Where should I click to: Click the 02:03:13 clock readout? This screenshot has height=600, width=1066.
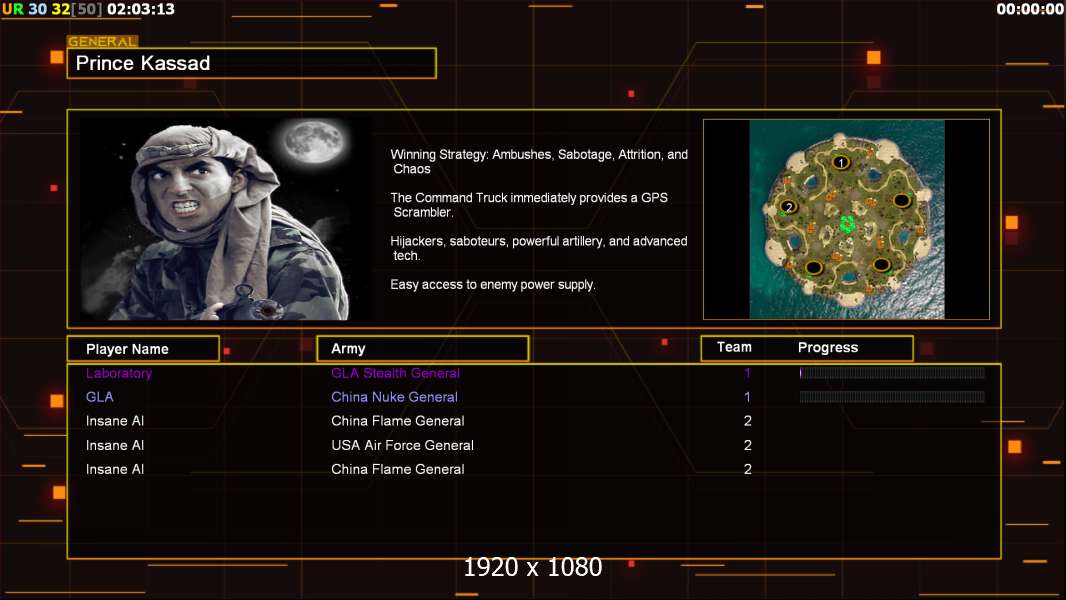tap(141, 9)
